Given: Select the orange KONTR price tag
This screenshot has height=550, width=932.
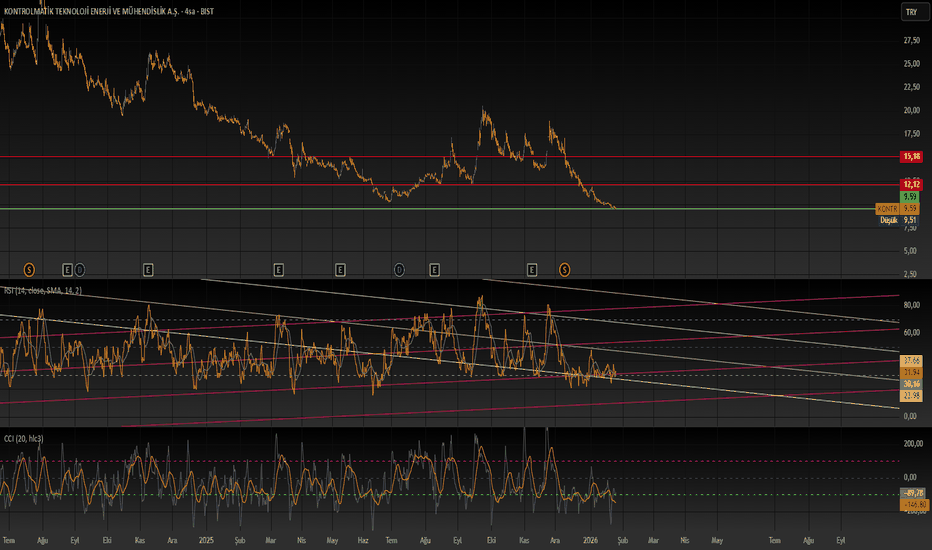Looking at the screenshot, I should [887, 208].
